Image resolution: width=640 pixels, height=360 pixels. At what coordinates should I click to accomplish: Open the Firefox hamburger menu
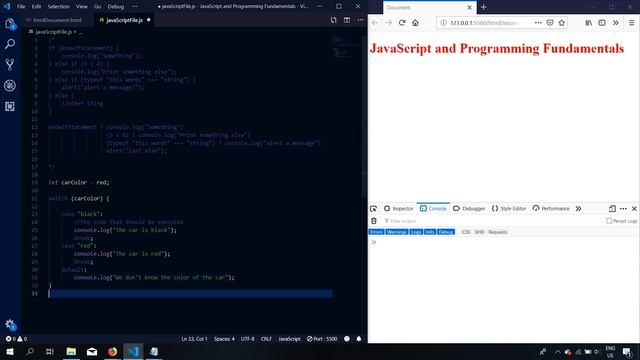click(631, 23)
